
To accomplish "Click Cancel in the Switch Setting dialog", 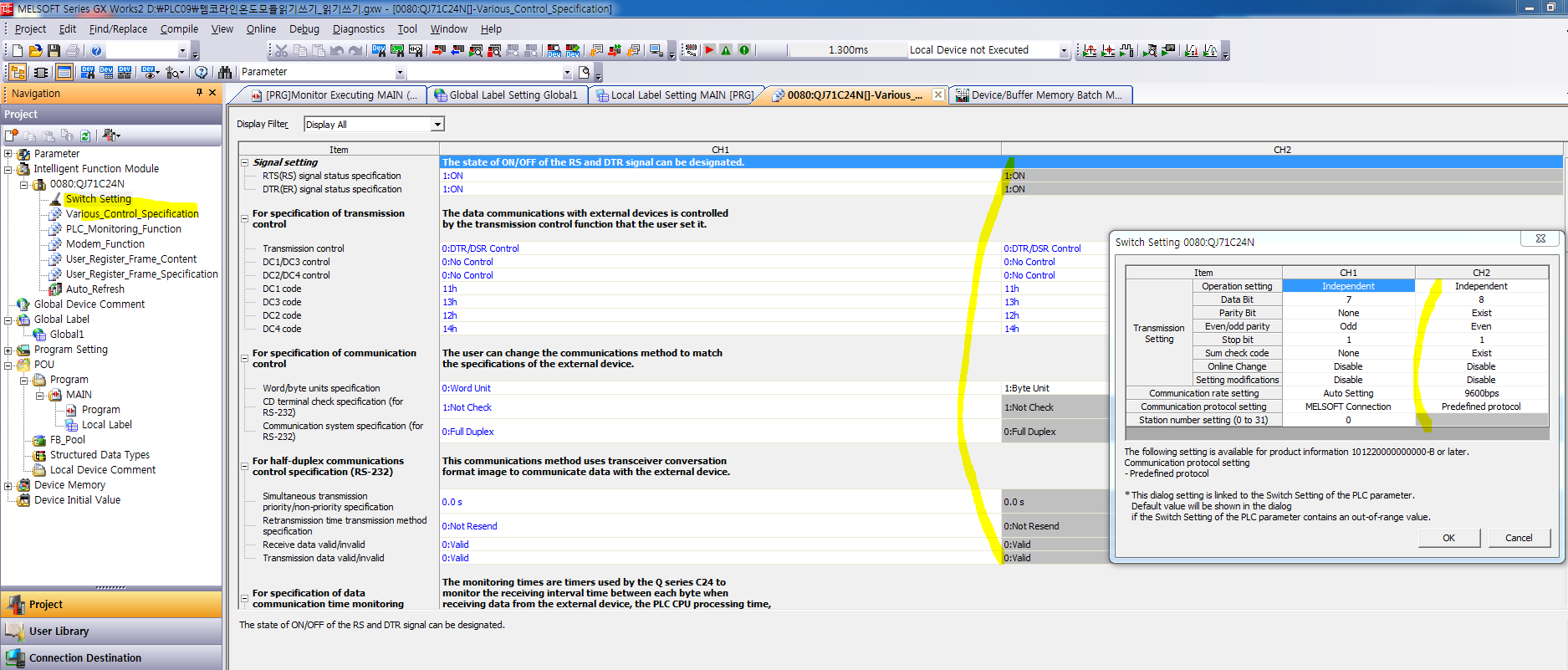I will pyautogui.click(x=1519, y=538).
